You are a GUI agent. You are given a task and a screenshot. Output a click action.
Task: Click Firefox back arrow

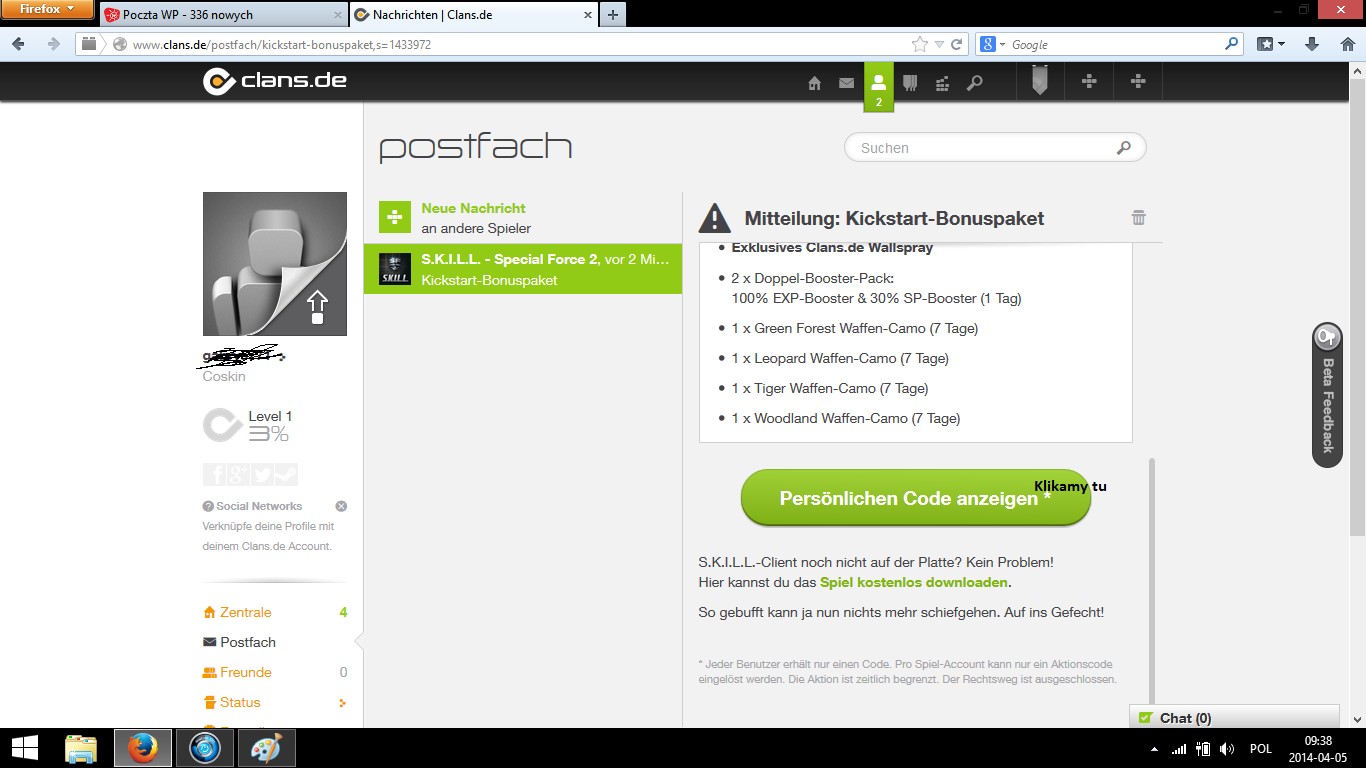tap(18, 44)
